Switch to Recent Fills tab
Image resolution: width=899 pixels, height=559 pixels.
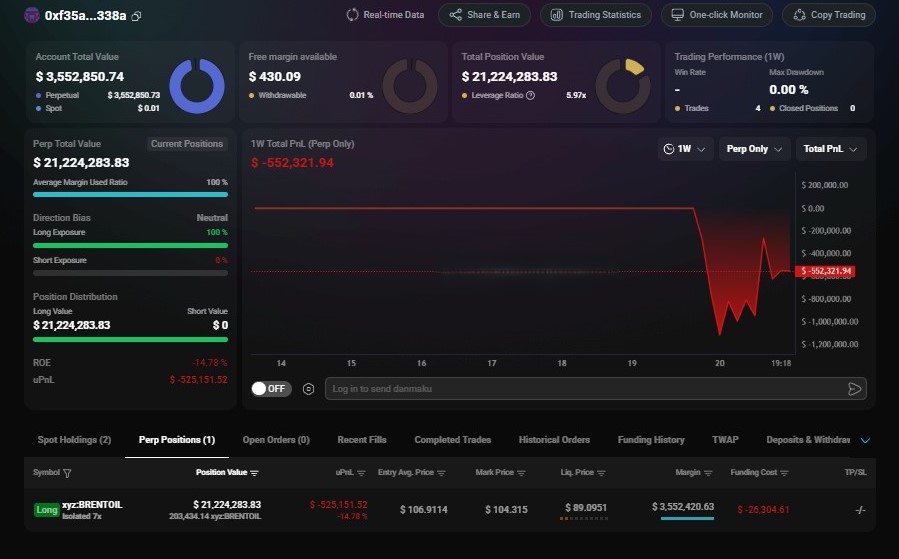coord(362,440)
